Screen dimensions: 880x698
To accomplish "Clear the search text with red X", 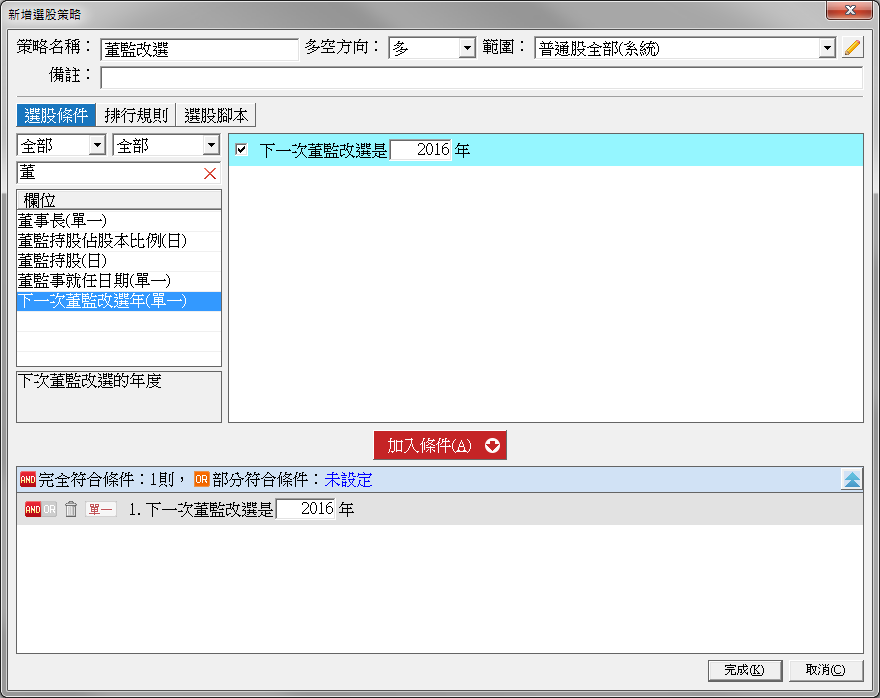I will pos(210,174).
